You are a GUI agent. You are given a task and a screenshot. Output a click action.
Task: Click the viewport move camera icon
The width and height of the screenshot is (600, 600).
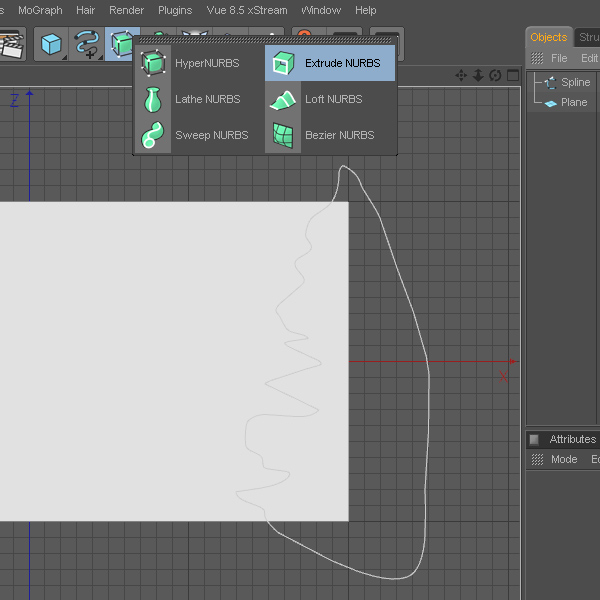(461, 75)
